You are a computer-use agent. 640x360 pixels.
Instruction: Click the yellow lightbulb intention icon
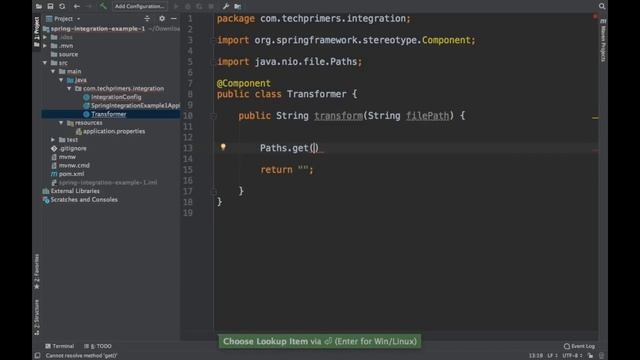(223, 147)
